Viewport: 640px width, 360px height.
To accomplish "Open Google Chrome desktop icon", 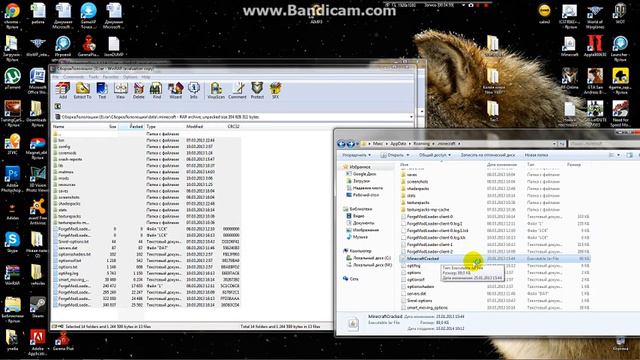I will click(12, 16).
